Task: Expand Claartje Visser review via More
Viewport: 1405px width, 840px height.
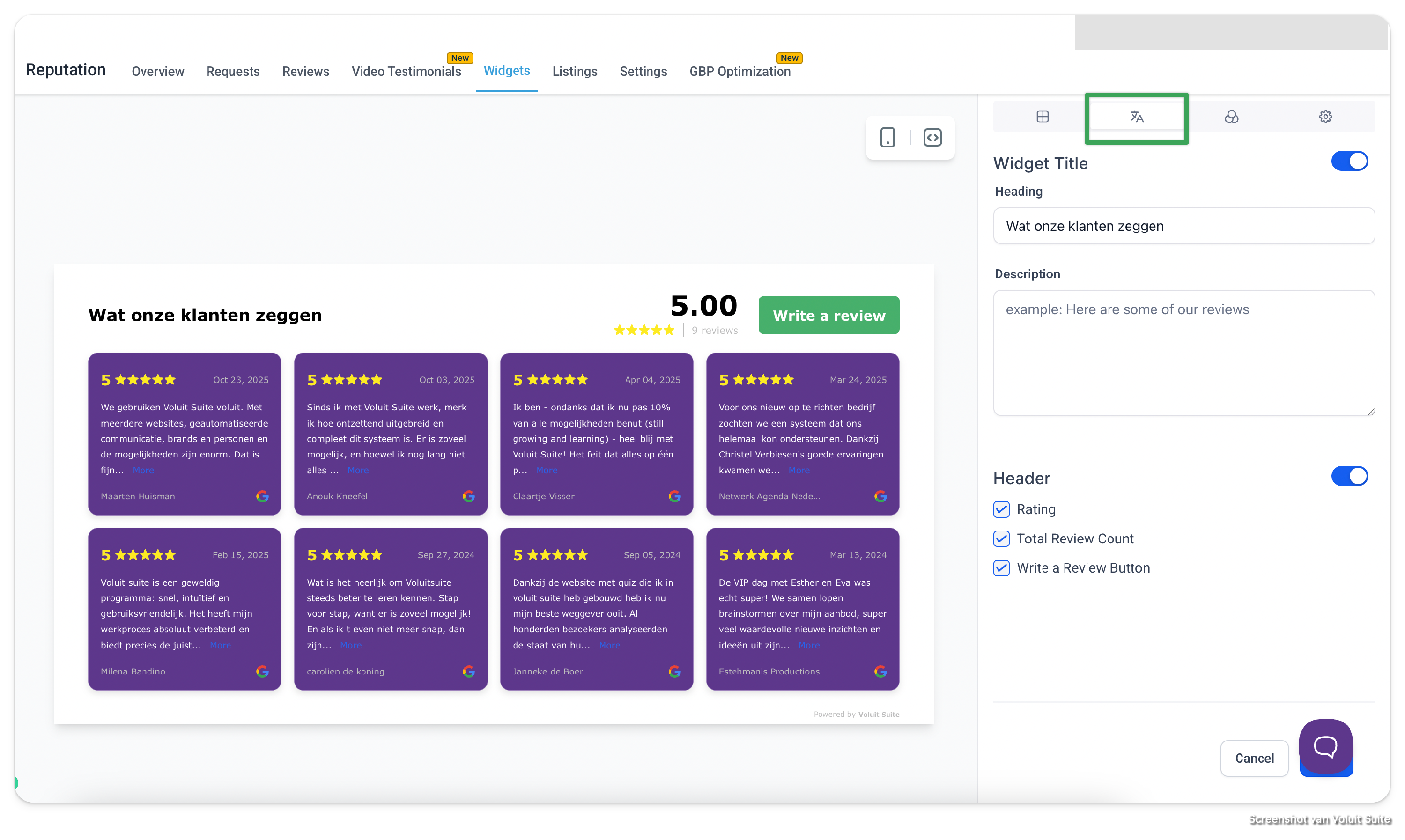Action: pyautogui.click(x=547, y=471)
